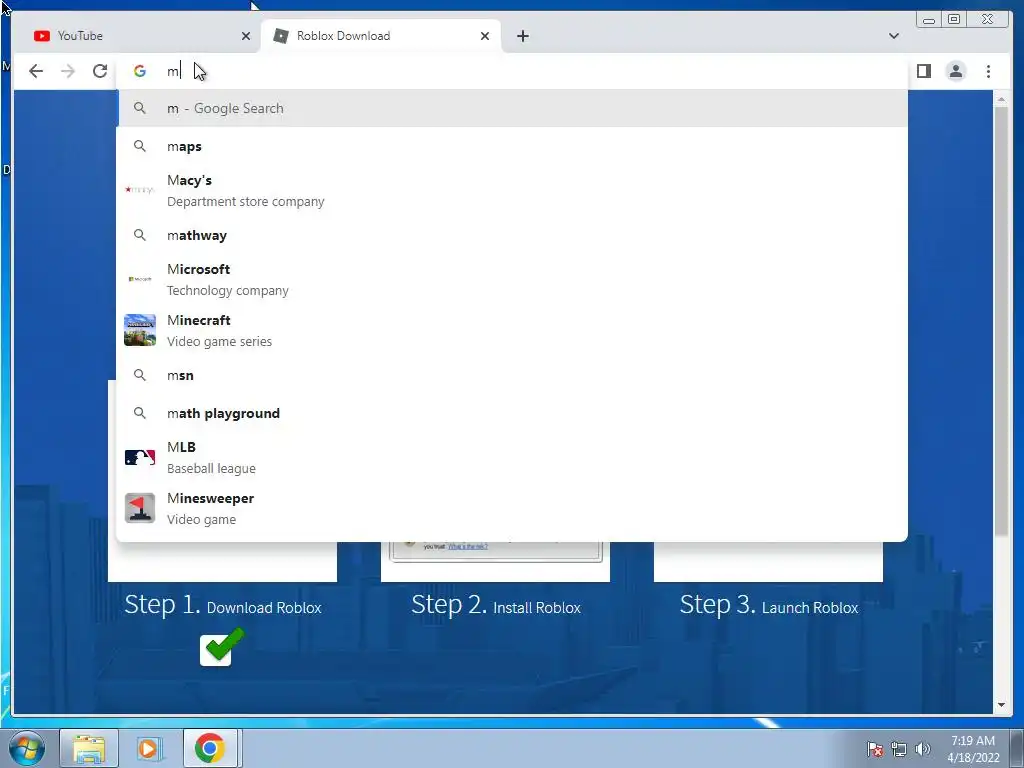1024x768 pixels.
Task: Restore down the Chrome window
Action: pyautogui.click(x=953, y=20)
